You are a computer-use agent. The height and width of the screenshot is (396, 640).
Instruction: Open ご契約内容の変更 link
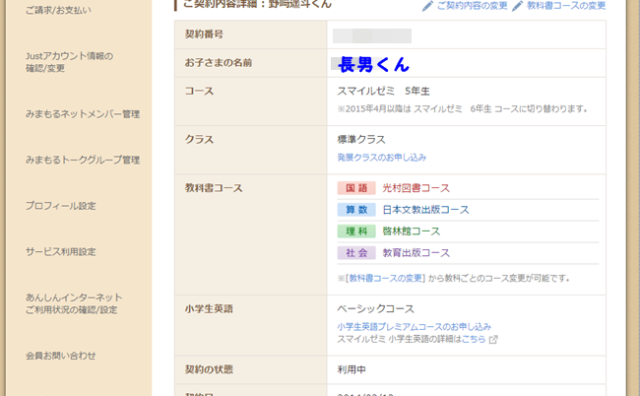(472, 6)
